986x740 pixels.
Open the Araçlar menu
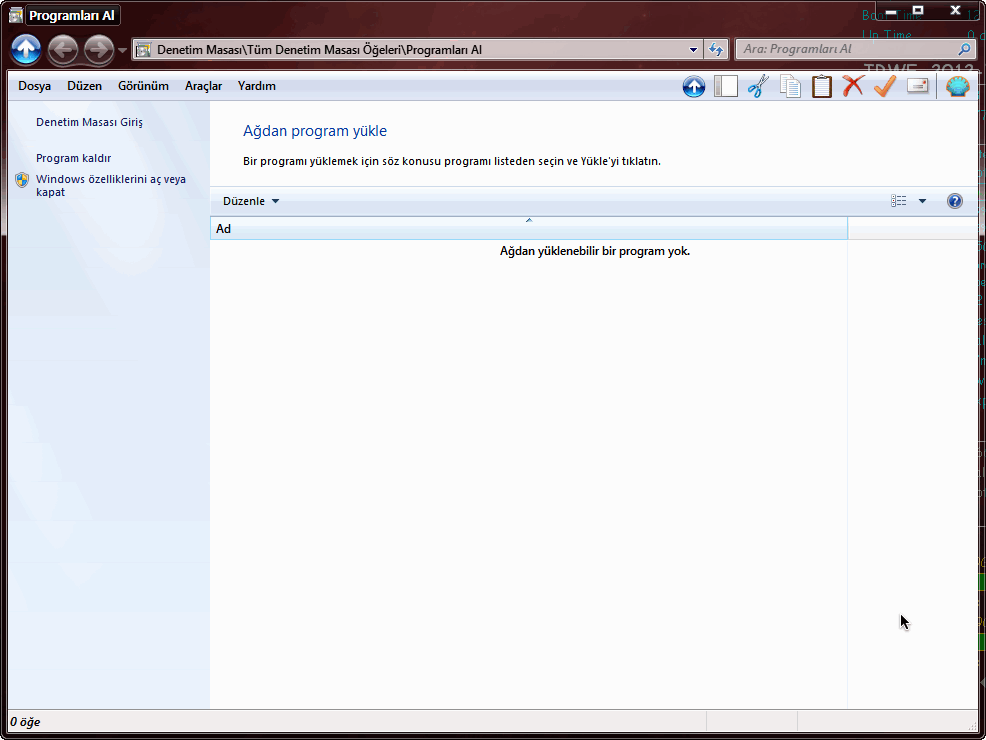click(203, 86)
